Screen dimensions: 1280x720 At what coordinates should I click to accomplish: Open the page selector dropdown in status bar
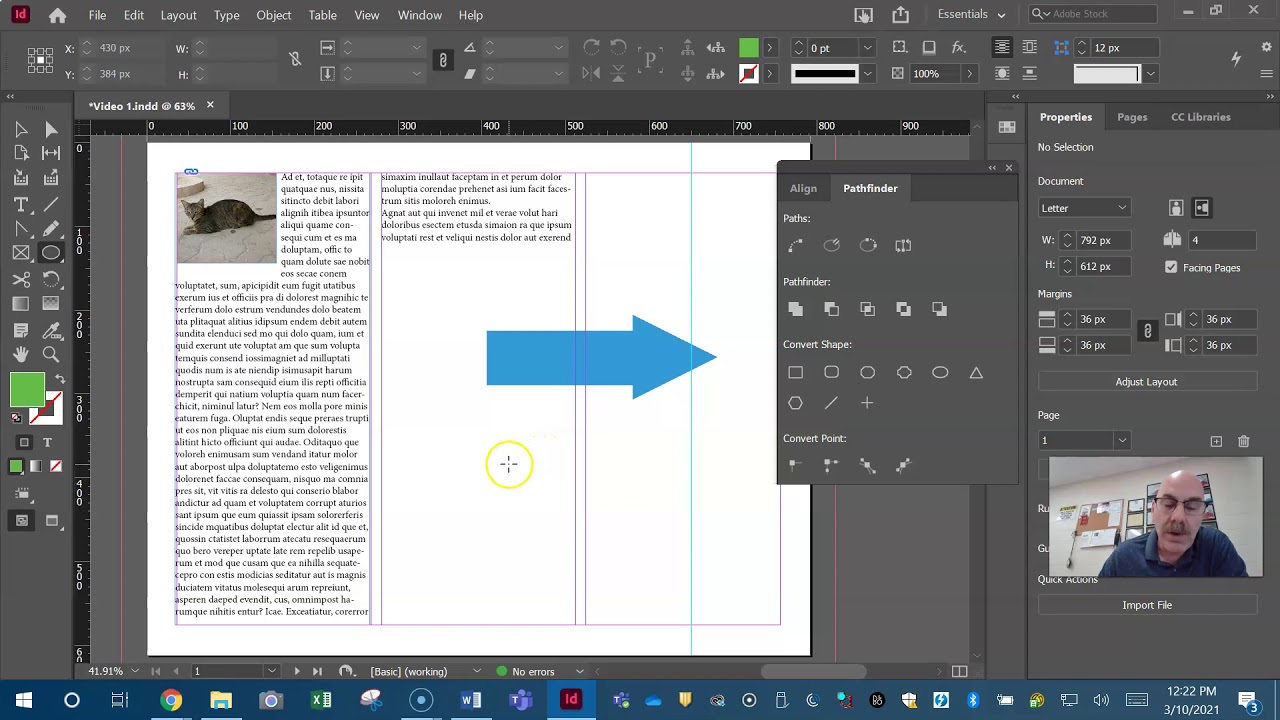[x=271, y=671]
